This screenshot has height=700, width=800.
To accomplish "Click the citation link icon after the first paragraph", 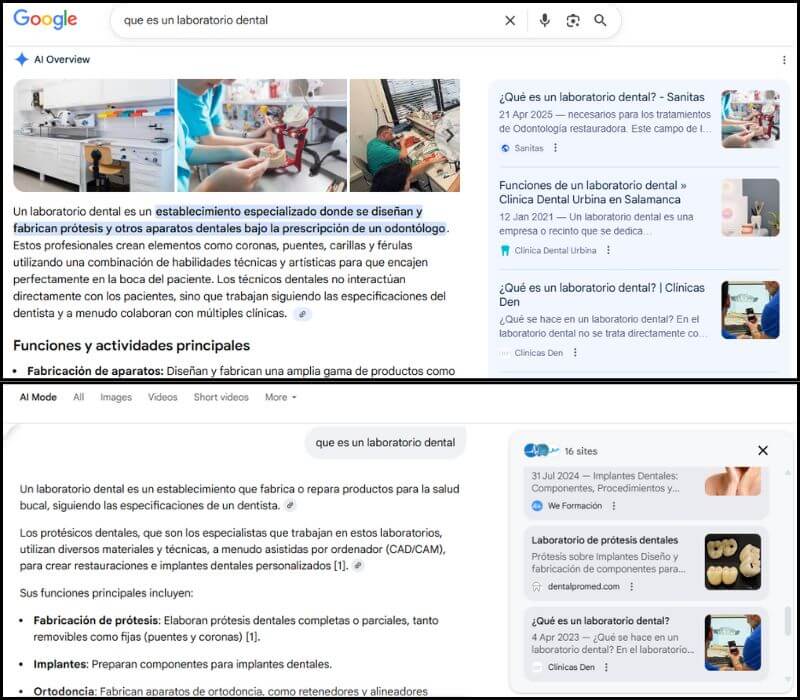I will click(302, 312).
